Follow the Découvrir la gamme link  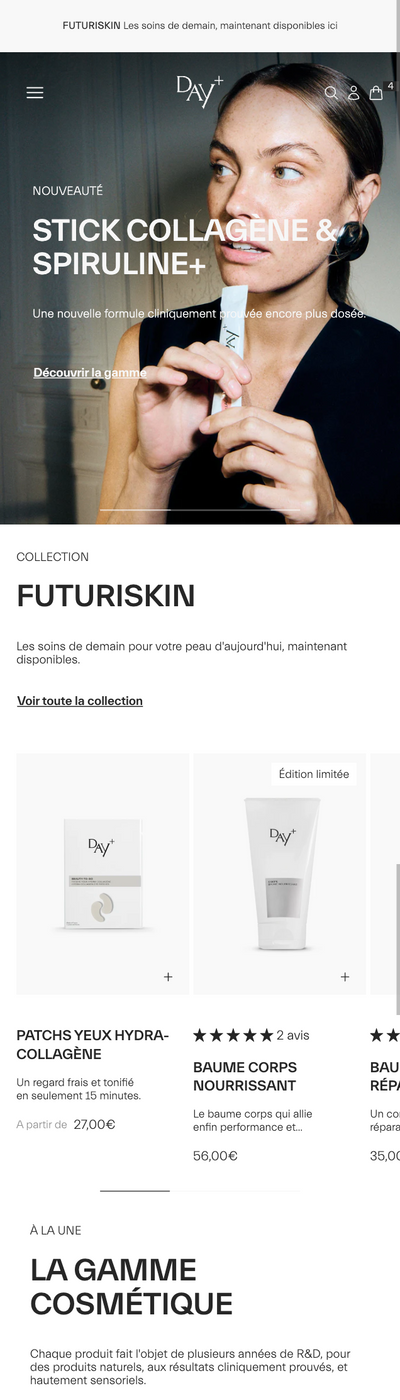[90, 373]
